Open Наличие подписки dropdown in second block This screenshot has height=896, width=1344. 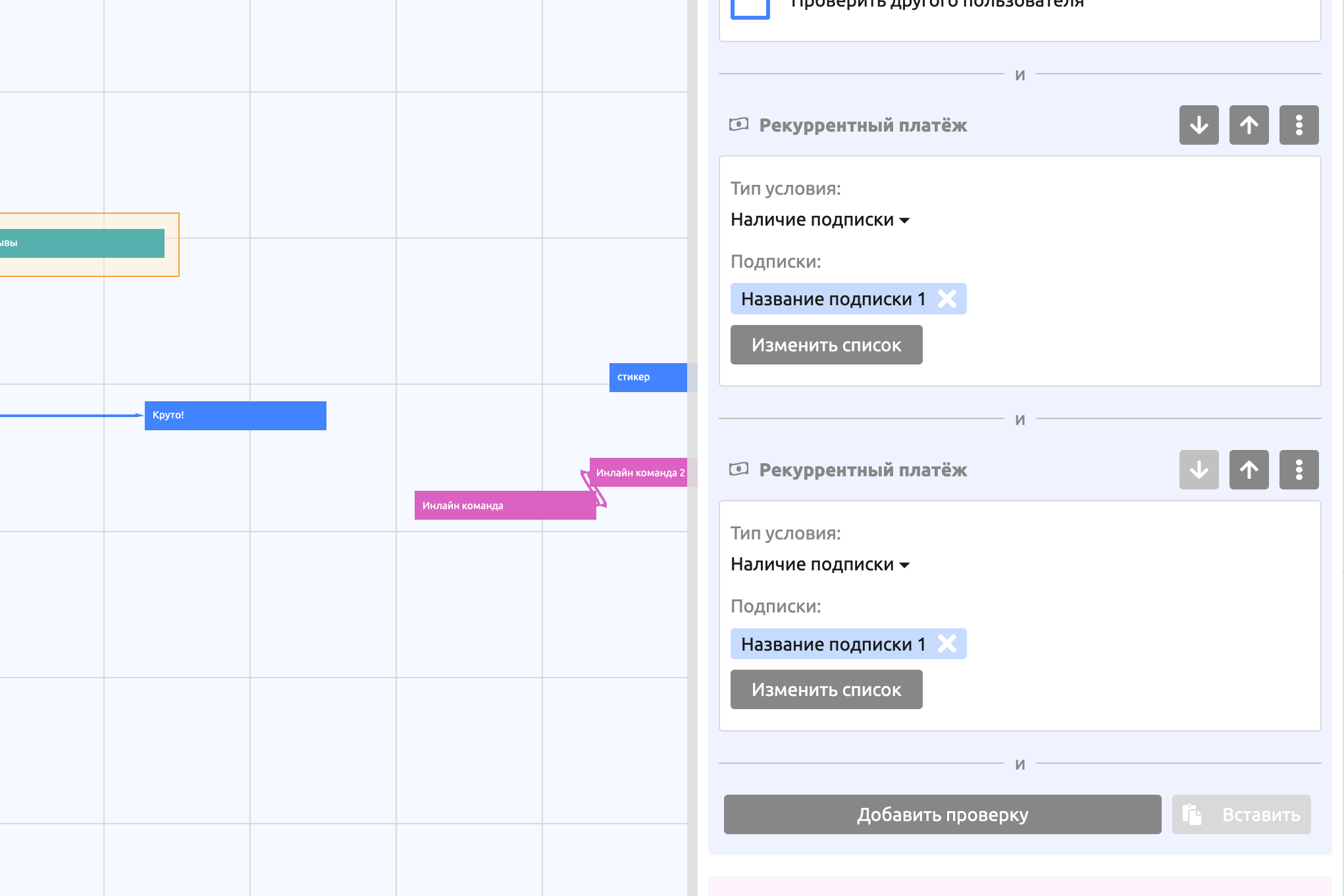click(820, 564)
